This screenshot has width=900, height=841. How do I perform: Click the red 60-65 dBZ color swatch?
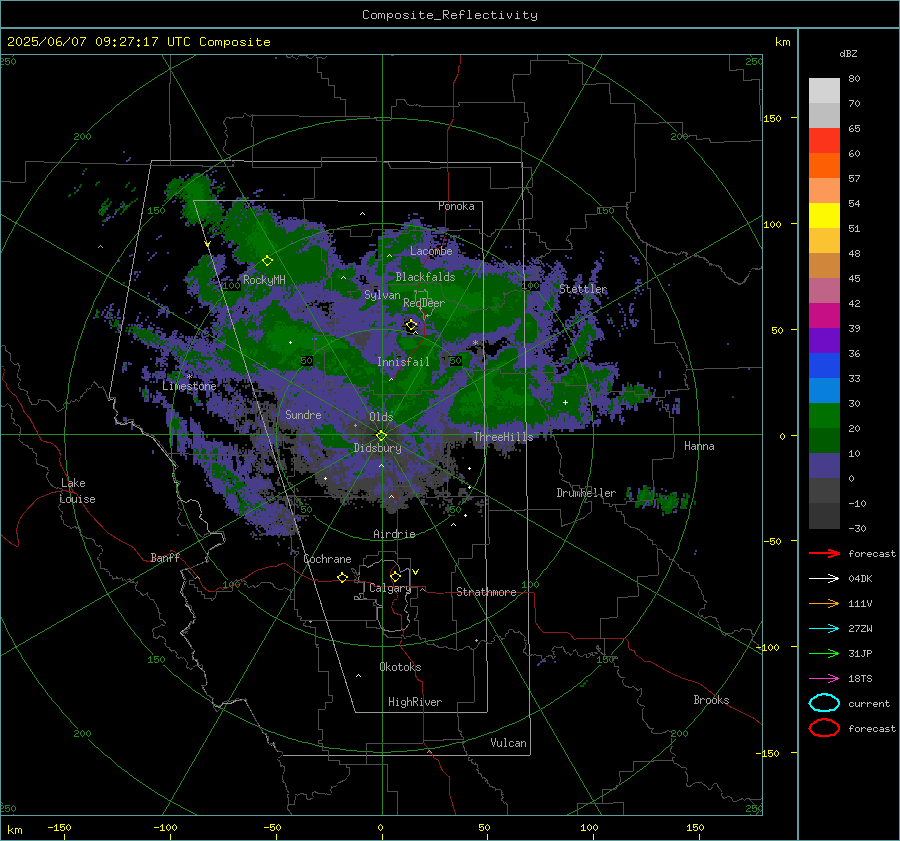(824, 141)
